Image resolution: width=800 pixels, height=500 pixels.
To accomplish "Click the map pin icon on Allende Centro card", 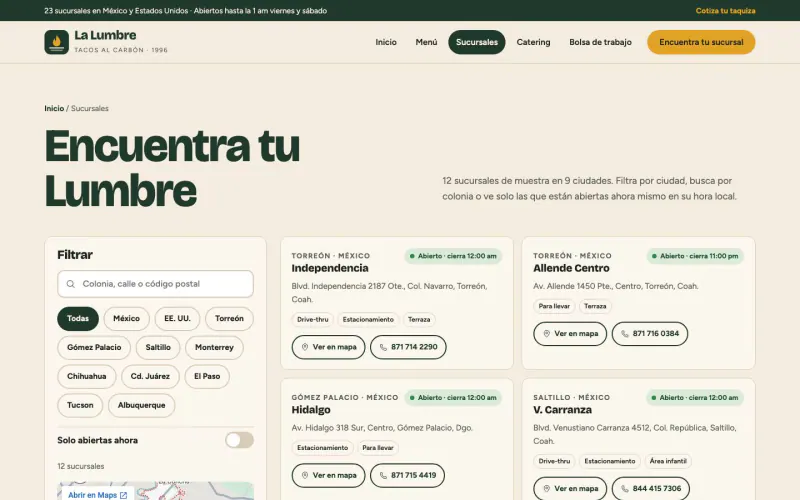I will click(x=546, y=334).
